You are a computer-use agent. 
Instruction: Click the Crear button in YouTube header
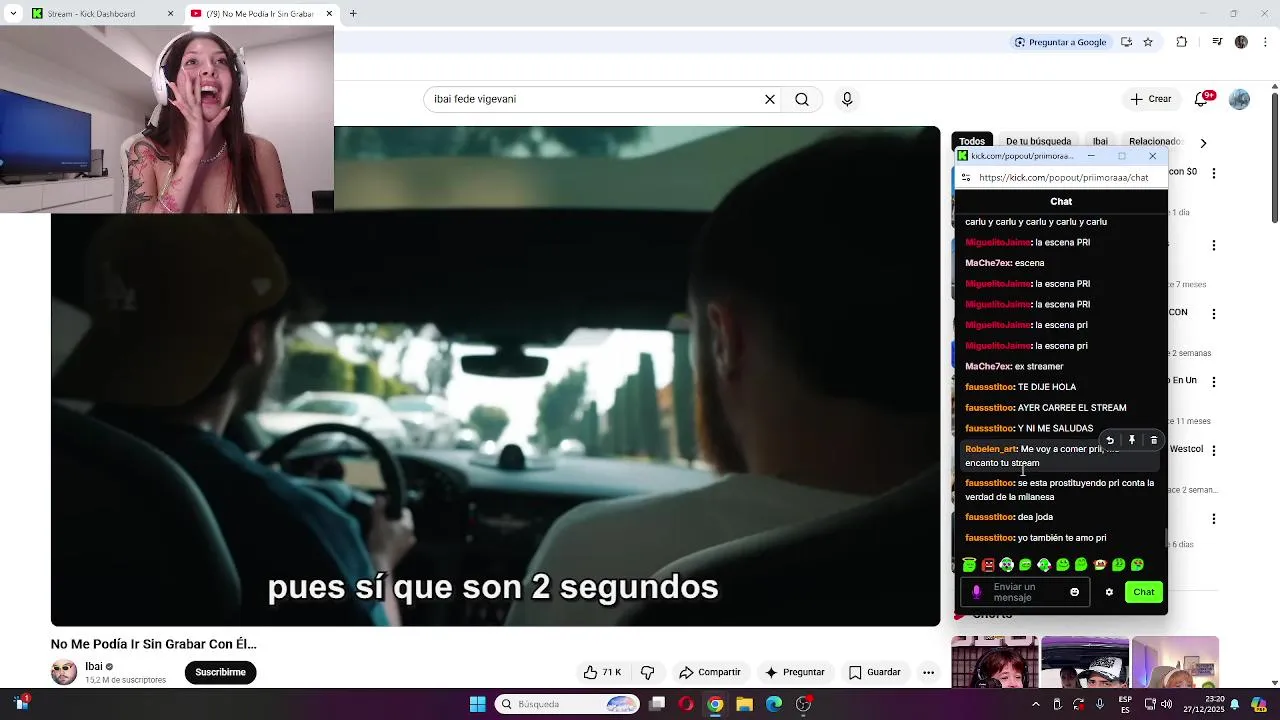(x=1151, y=99)
